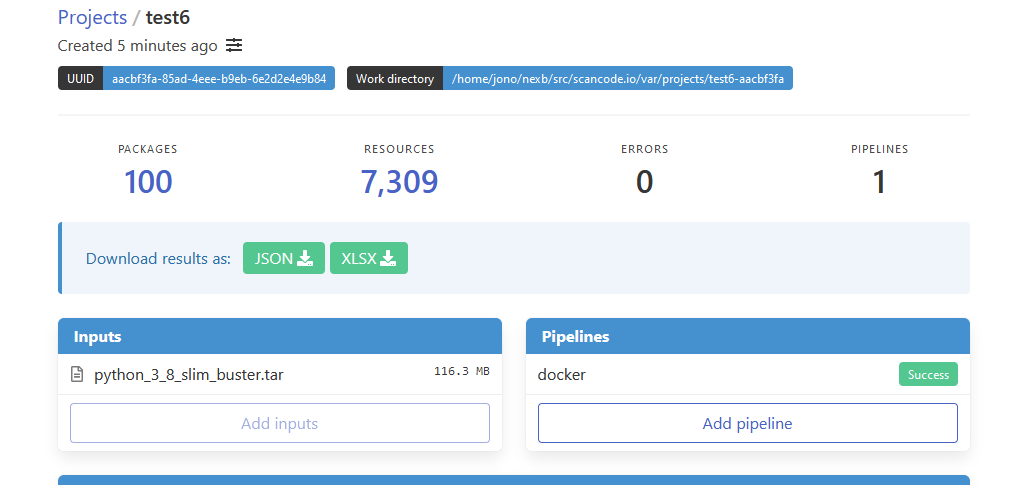Click the PACKAGES heading label
Image resolution: width=1025 pixels, height=485 pixels.
148,149
